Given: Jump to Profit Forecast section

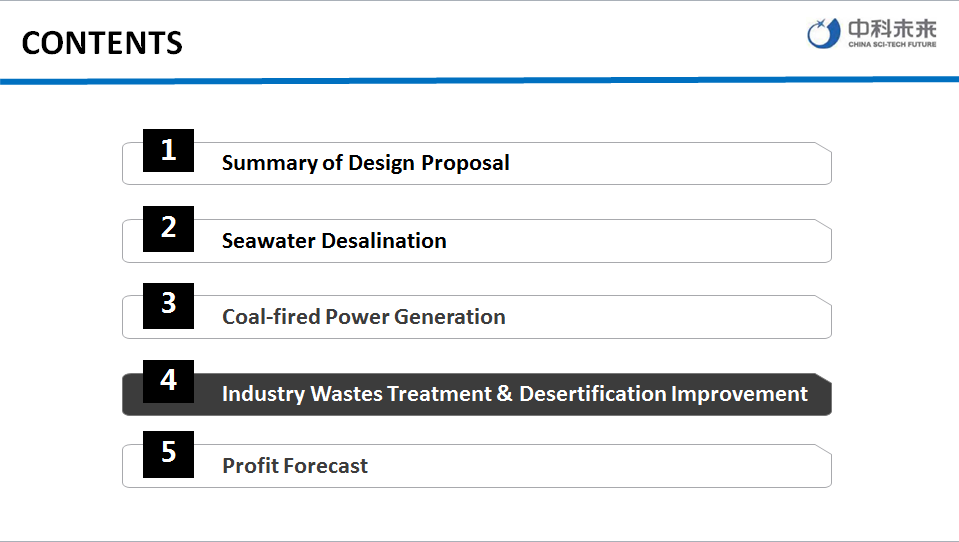Looking at the screenshot, I should pos(295,466).
